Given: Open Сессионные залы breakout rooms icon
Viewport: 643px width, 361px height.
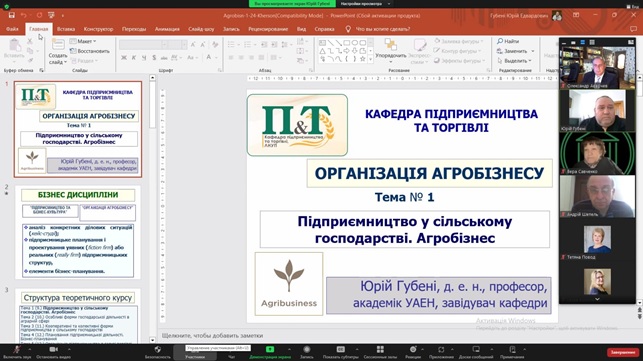Looking at the screenshot, I should (x=380, y=352).
